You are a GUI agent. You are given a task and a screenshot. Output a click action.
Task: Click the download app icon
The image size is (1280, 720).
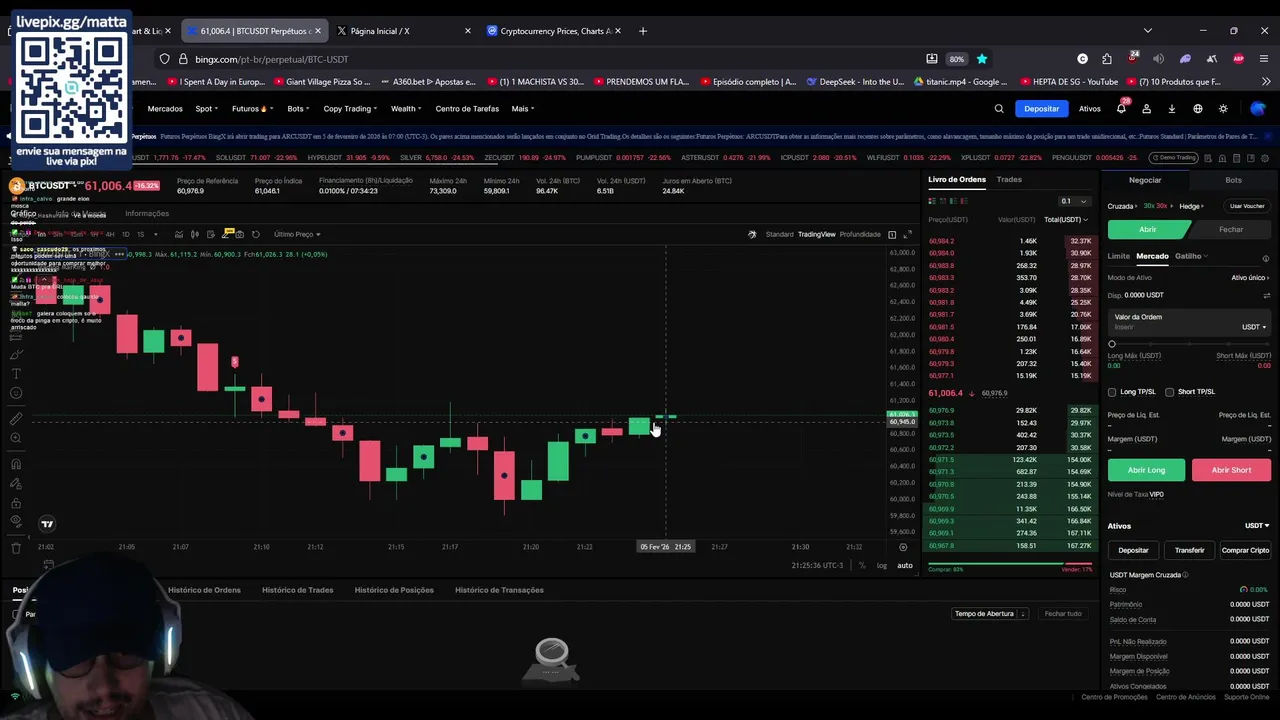click(x=1172, y=109)
